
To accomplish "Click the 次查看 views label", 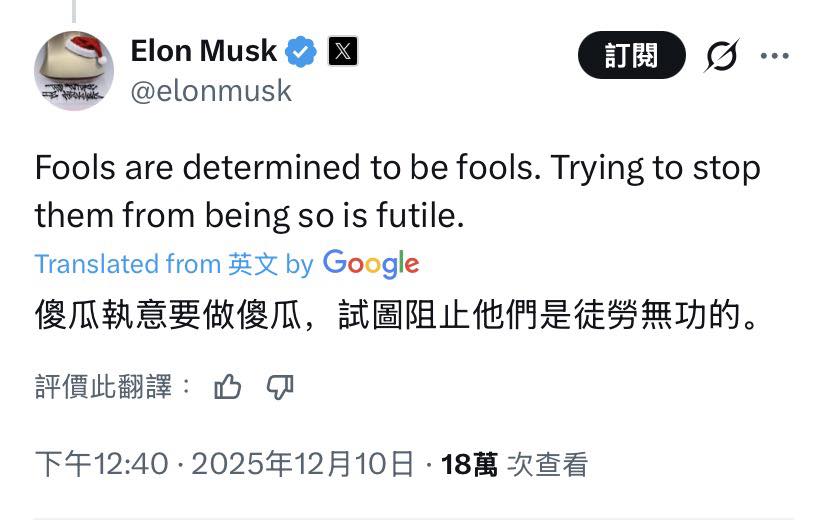I will point(547,464).
